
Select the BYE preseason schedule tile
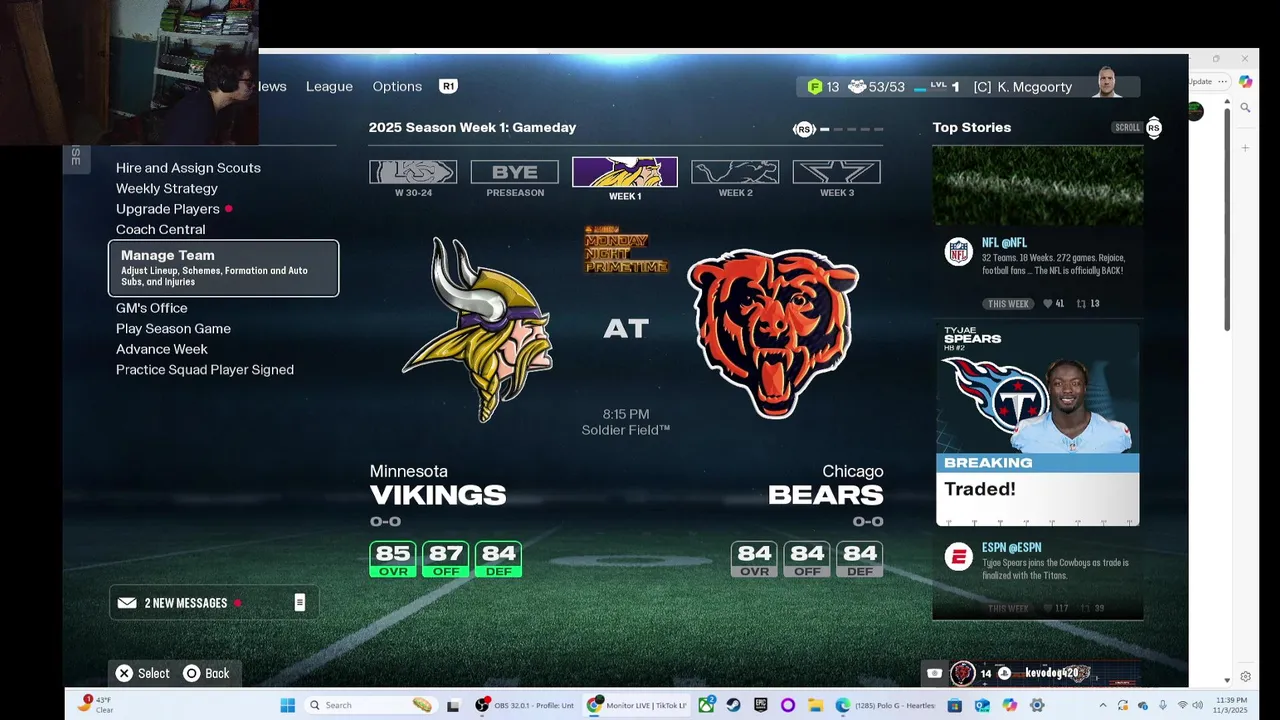515,172
